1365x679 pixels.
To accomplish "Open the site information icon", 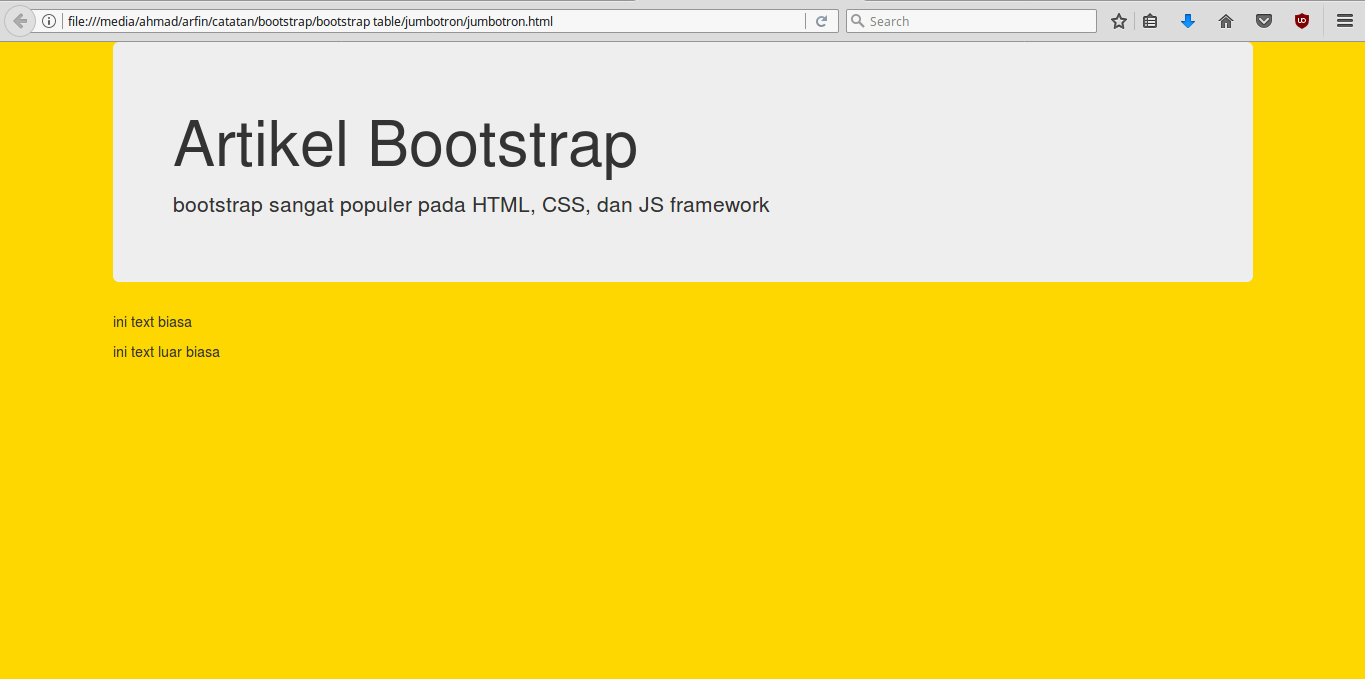I will [x=49, y=21].
